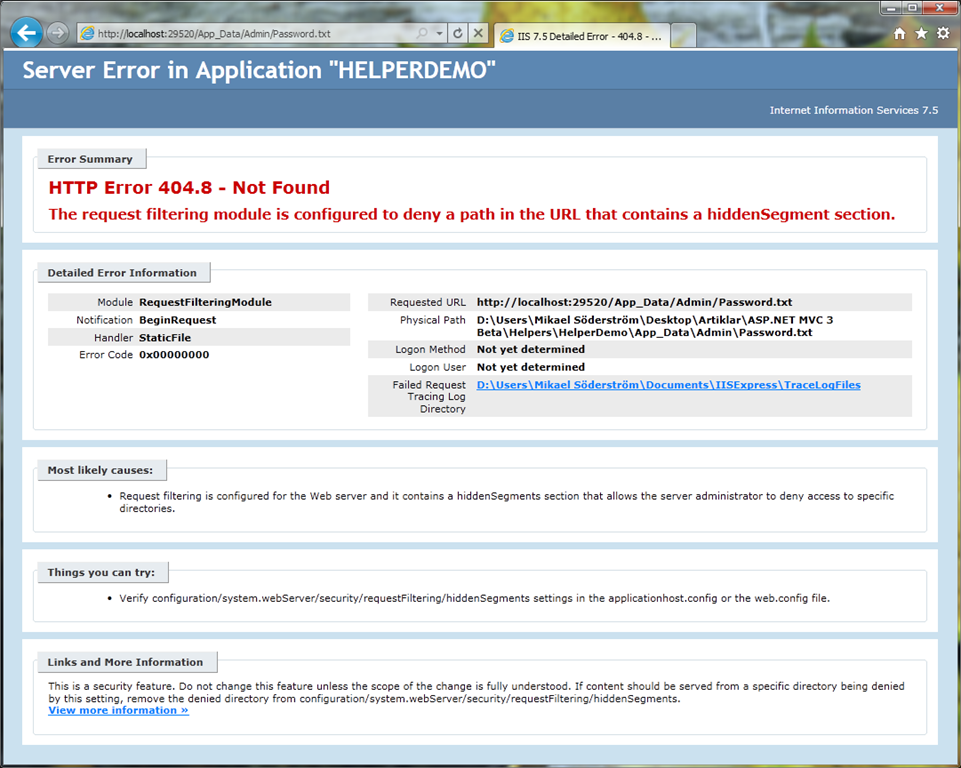Click the HTTP Error 404.8 - Not Found text

click(x=189, y=188)
